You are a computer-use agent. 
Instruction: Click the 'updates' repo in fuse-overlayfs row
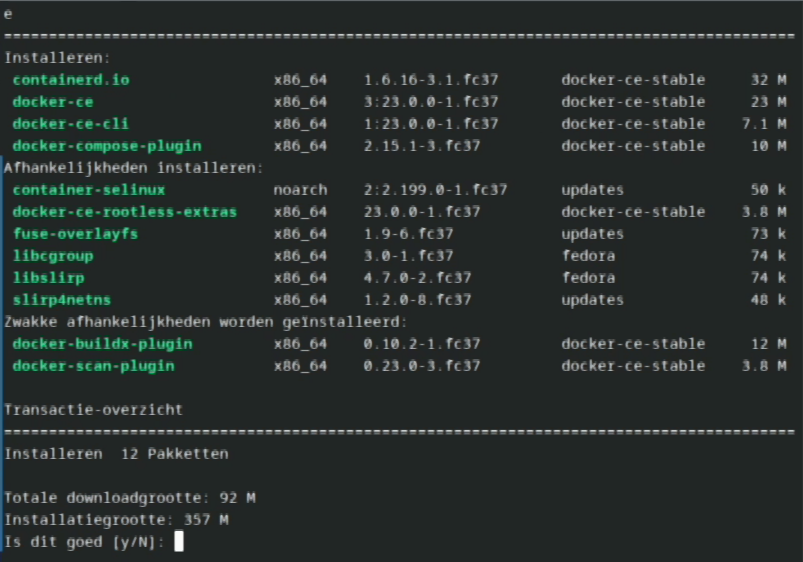(593, 234)
